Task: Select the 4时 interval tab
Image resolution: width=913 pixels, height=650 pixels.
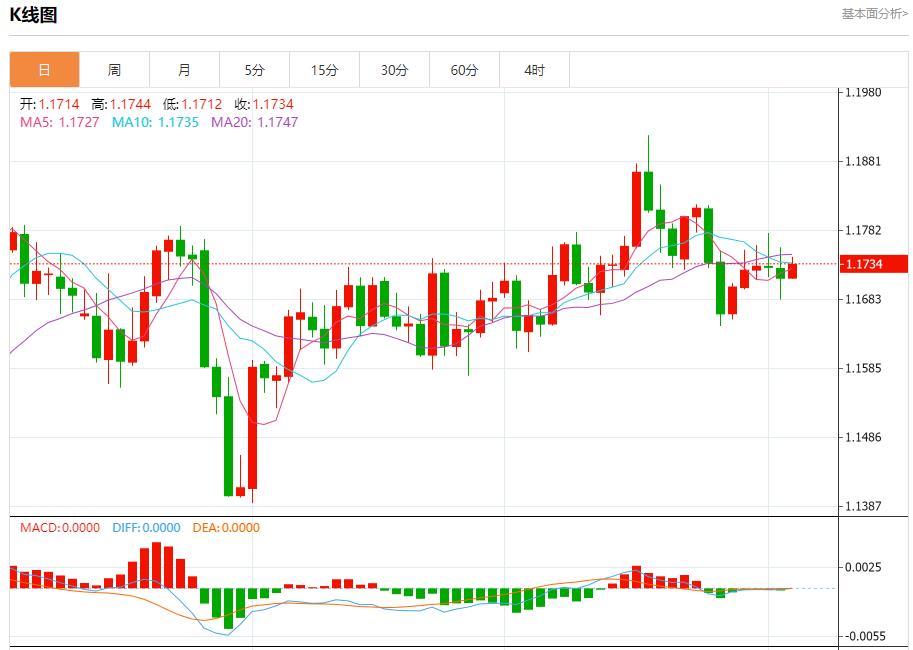Action: point(533,69)
